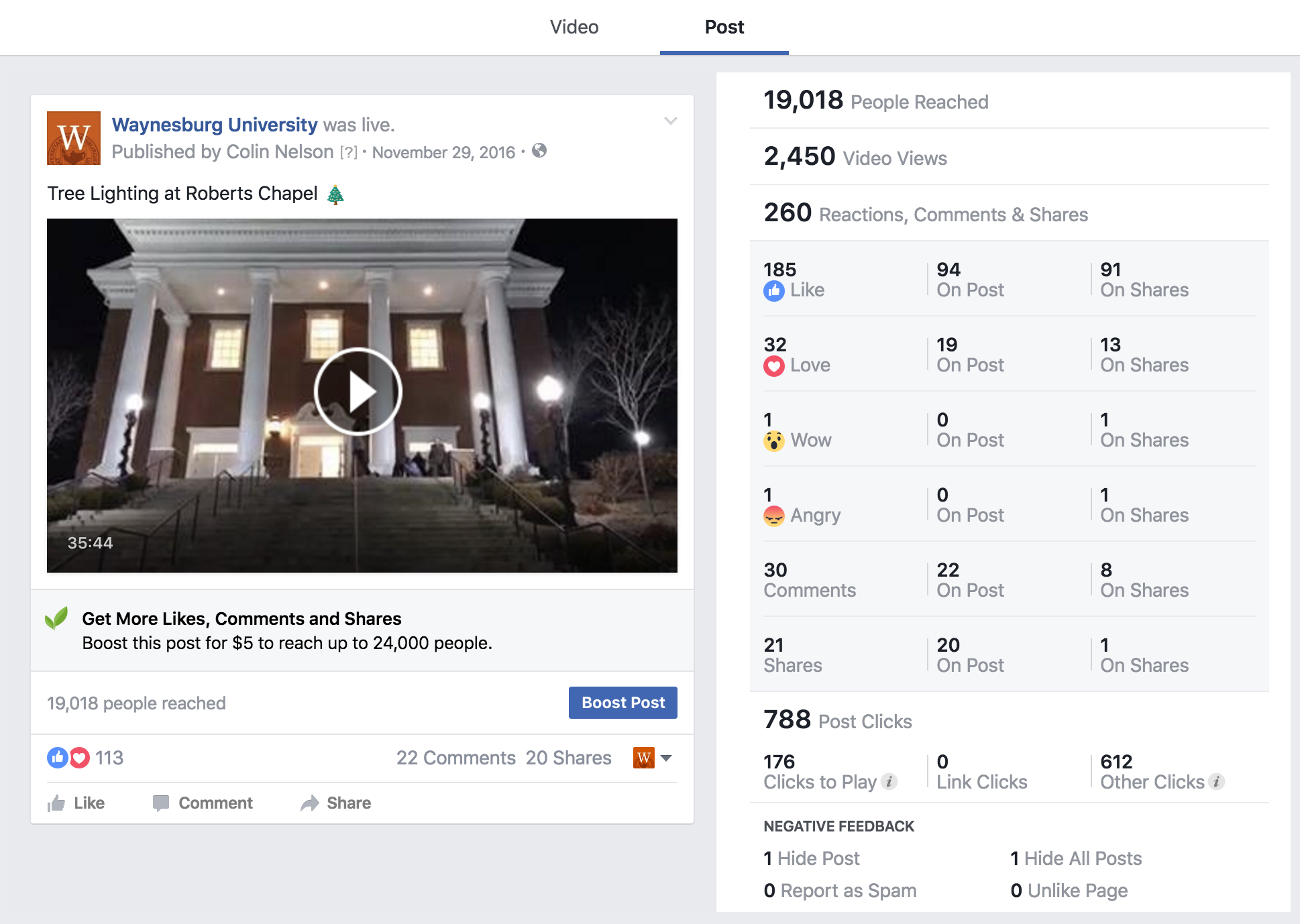1300x924 pixels.
Task: Expand the post options chevron
Action: pos(671,121)
